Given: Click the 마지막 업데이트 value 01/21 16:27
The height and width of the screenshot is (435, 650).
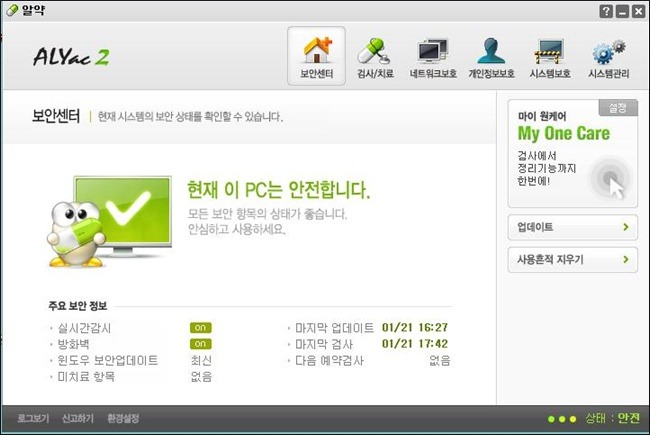Looking at the screenshot, I should tap(415, 328).
